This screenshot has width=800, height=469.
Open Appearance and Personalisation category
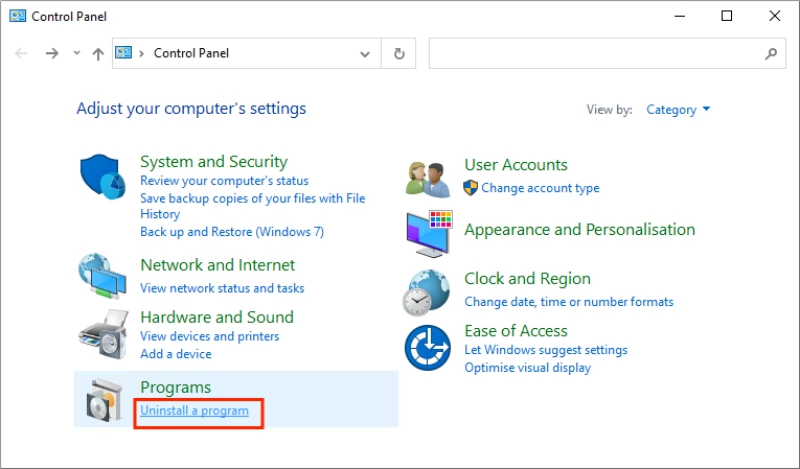[580, 230]
